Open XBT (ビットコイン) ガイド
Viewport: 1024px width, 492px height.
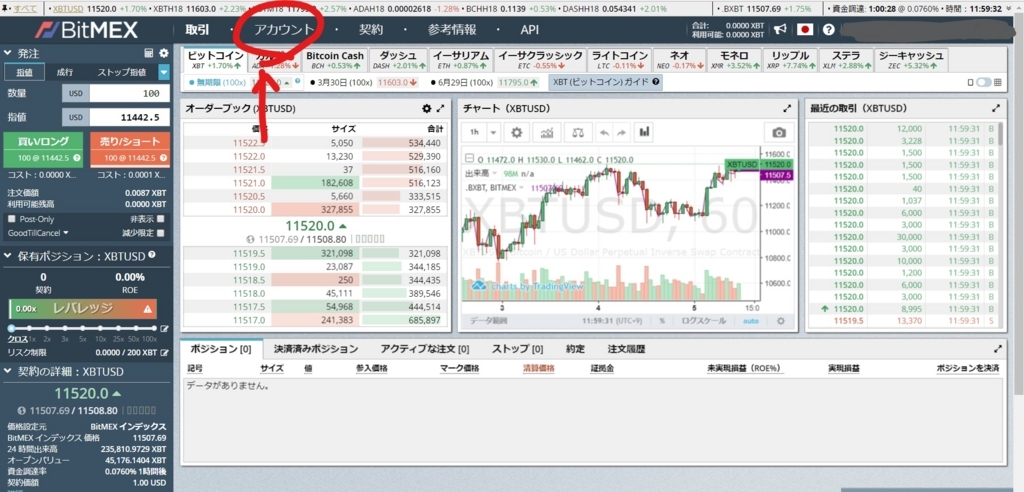tap(605, 82)
